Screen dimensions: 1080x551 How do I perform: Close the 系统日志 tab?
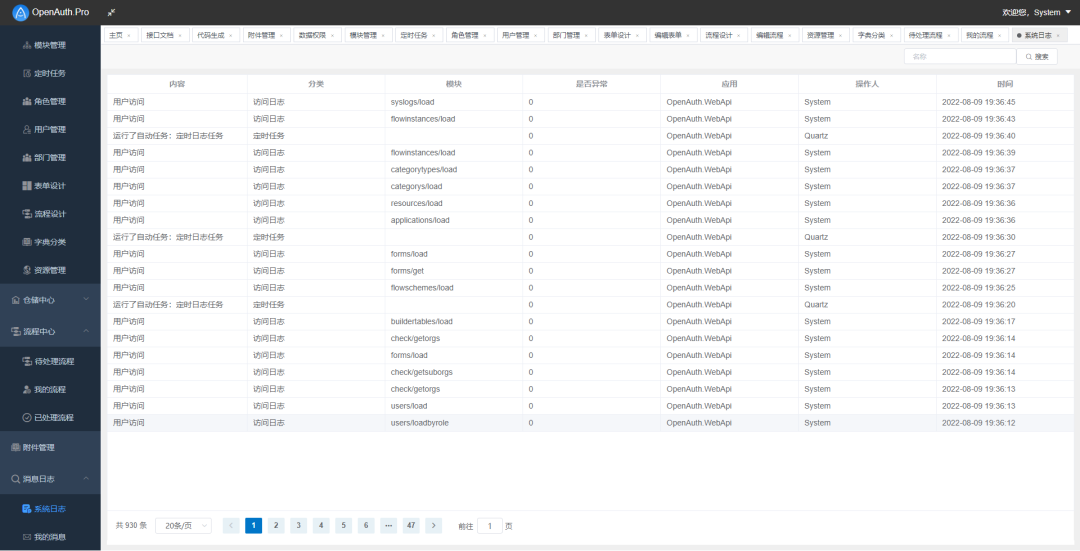coord(1059,35)
